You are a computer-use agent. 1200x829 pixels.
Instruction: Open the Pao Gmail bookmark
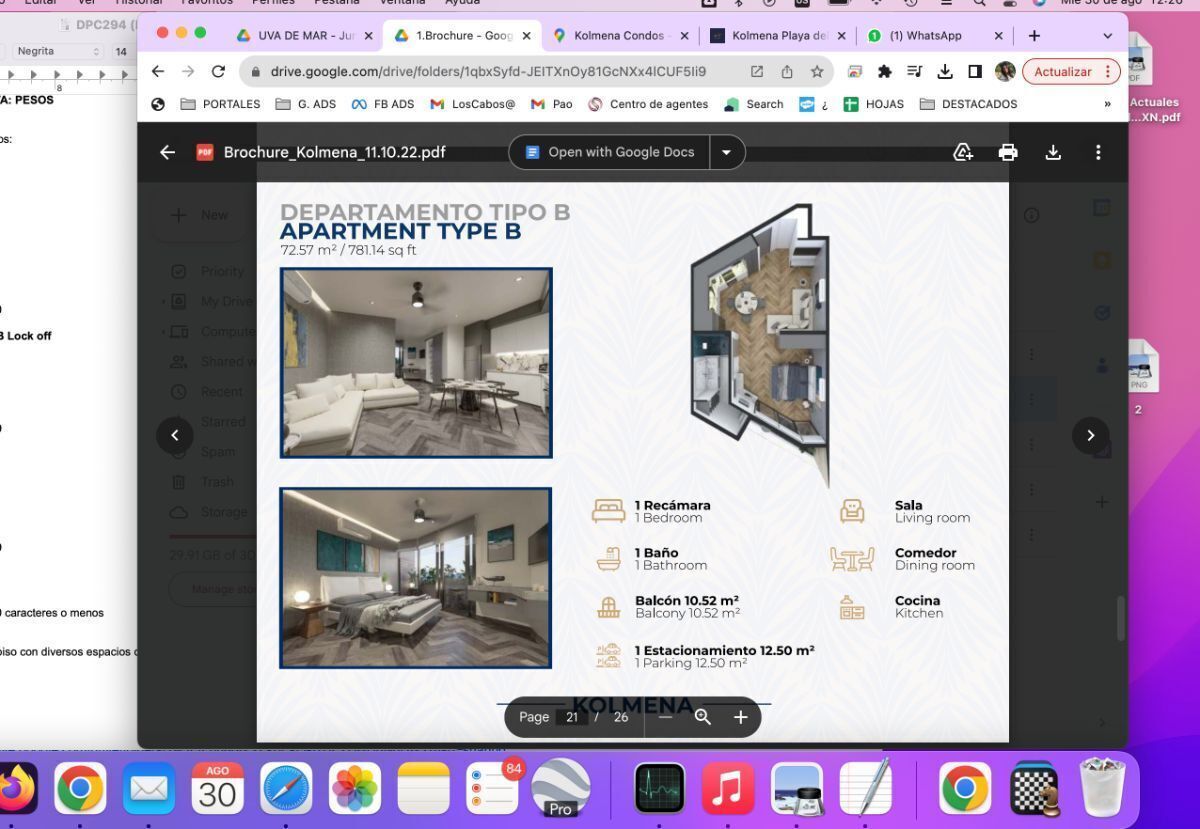click(x=551, y=104)
